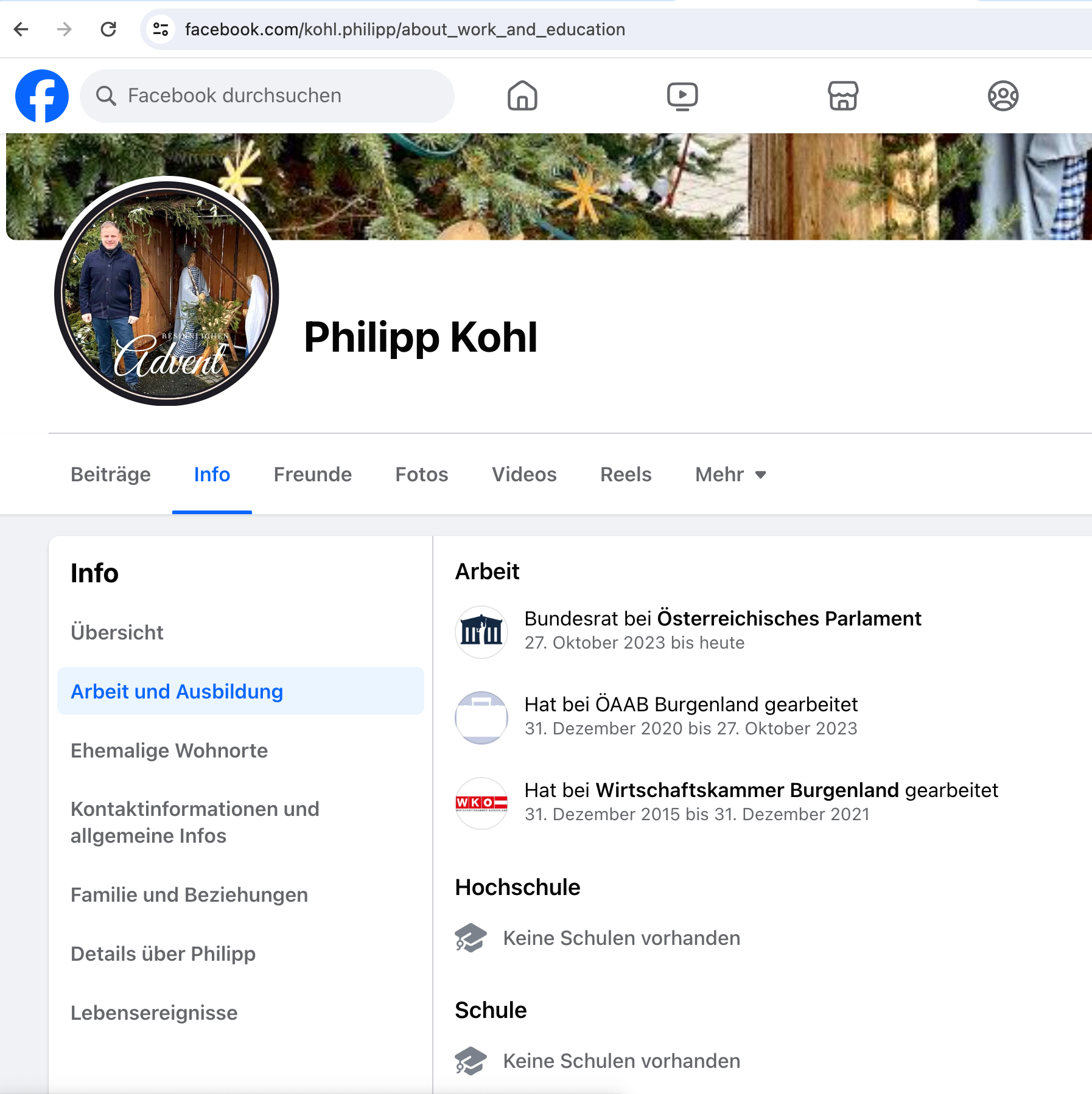Click text '27. Oktober 2023 bis heute'
Image resolution: width=1092 pixels, height=1094 pixels.
pyautogui.click(x=634, y=643)
